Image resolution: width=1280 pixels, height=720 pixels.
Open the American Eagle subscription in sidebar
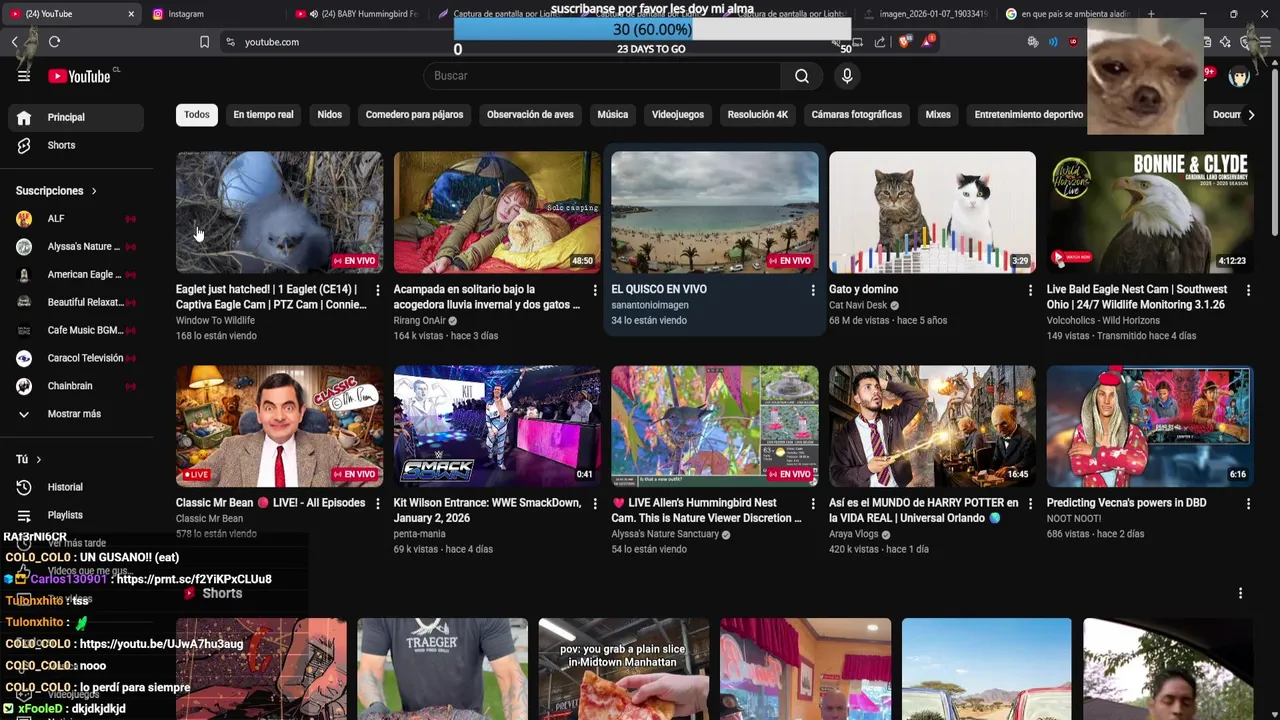76,274
